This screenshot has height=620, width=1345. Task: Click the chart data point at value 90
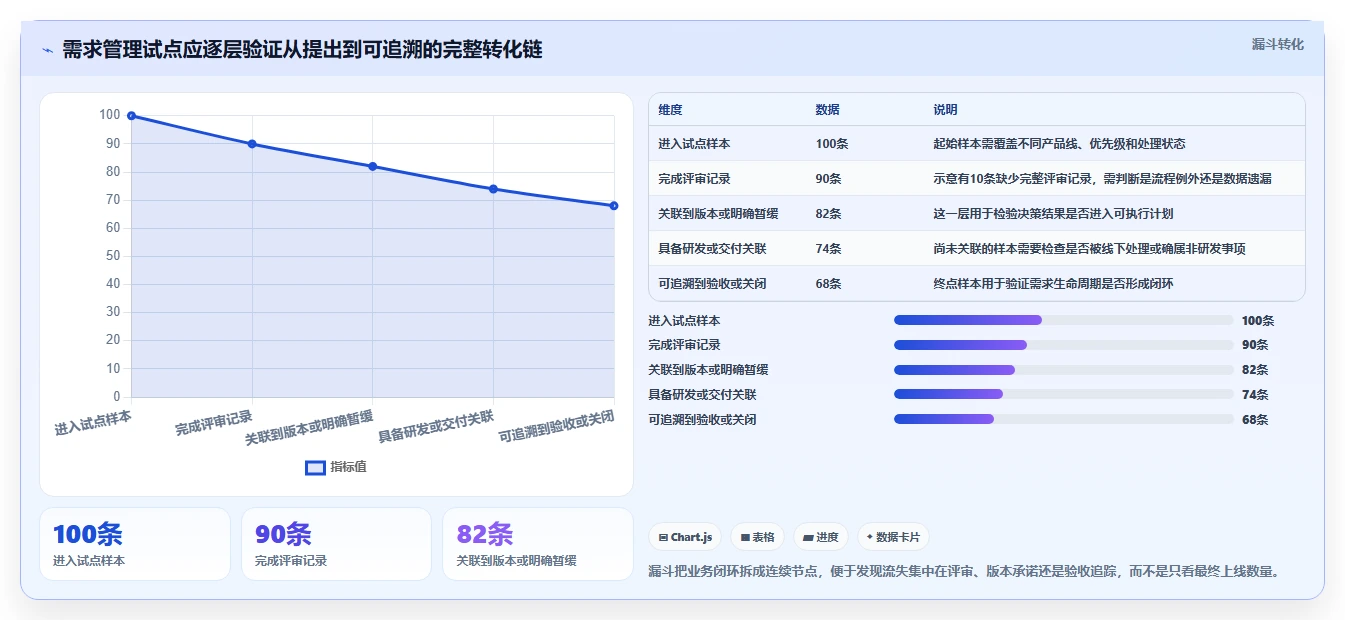click(x=252, y=144)
